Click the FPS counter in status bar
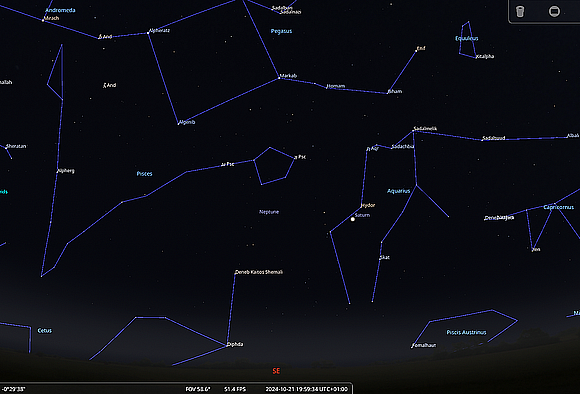This screenshot has height=394, width=580. point(235,389)
